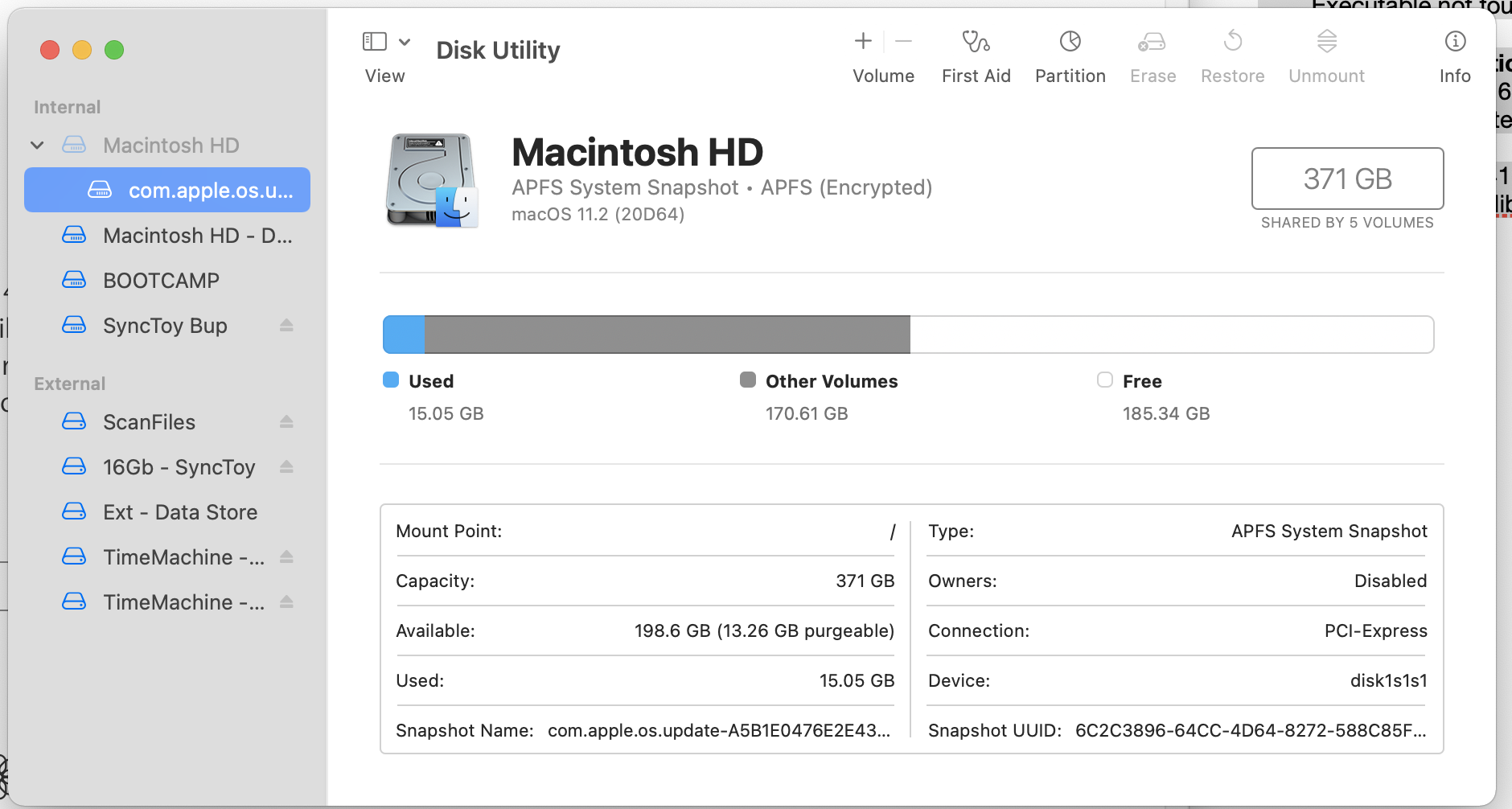Eject the SyncToy Bup volume
Screen dimensions: 1512x809
pyautogui.click(x=286, y=326)
